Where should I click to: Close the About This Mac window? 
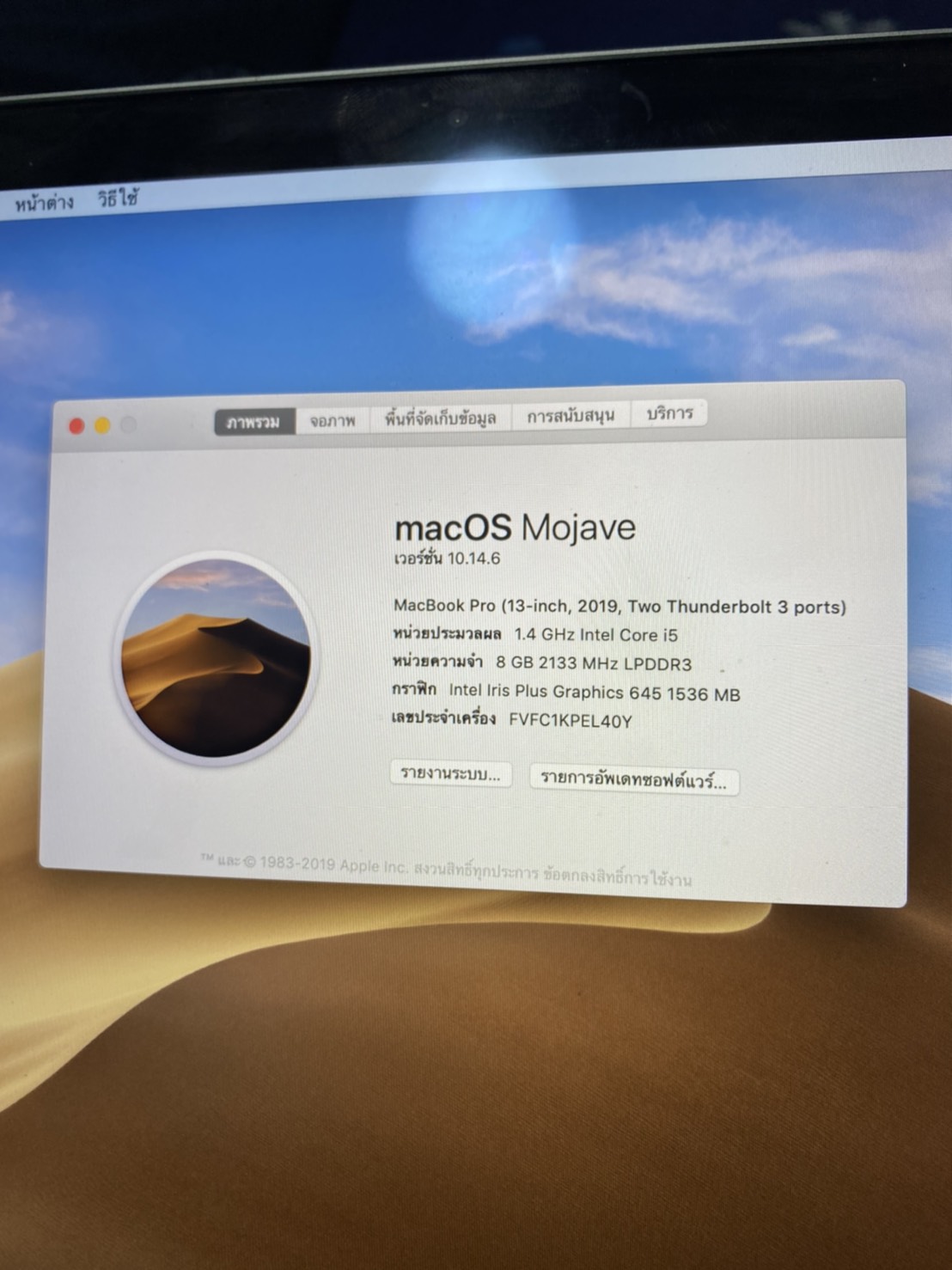point(76,426)
